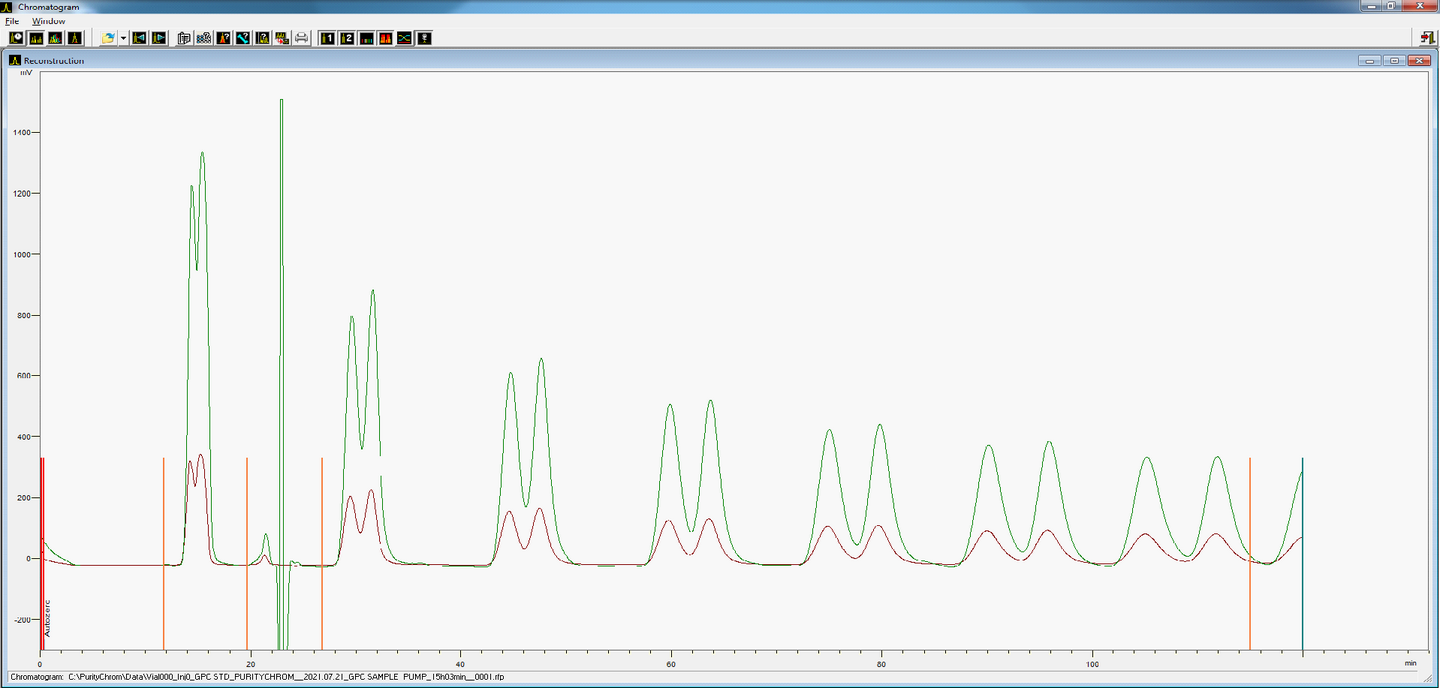Screen dimensions: 1440x688
Task: Click the crossing lines icon in toolbar
Action: click(x=404, y=38)
